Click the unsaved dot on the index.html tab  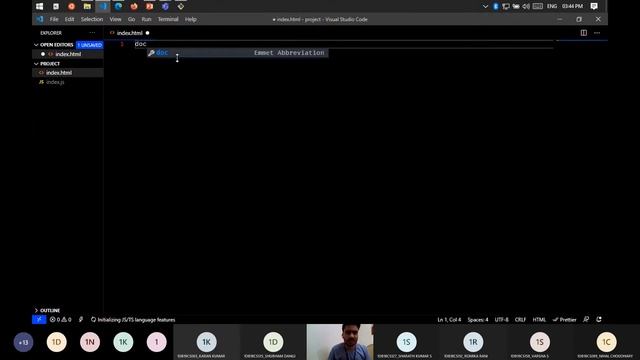pyautogui.click(x=147, y=33)
